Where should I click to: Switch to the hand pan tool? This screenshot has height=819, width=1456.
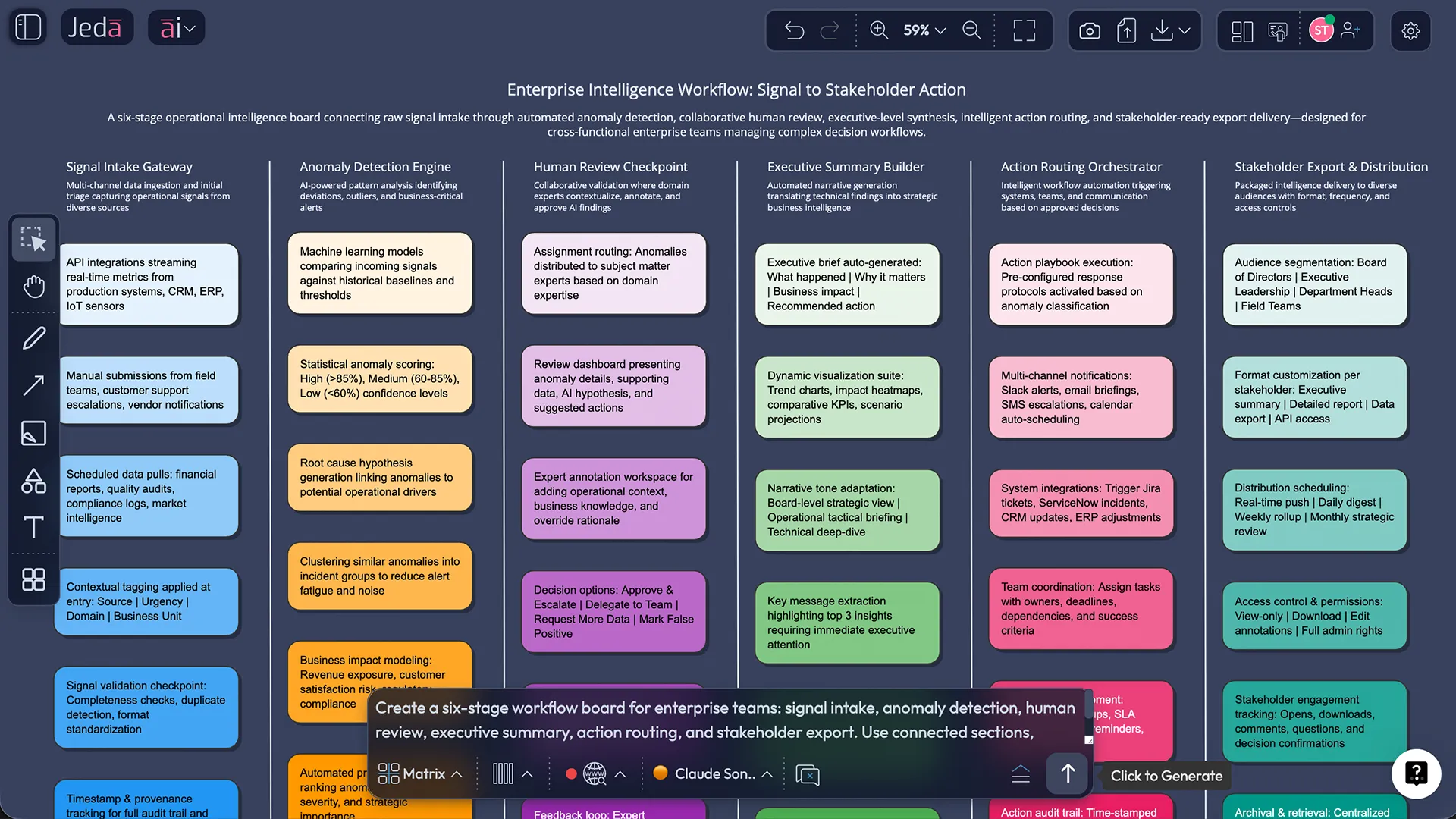pyautogui.click(x=33, y=287)
